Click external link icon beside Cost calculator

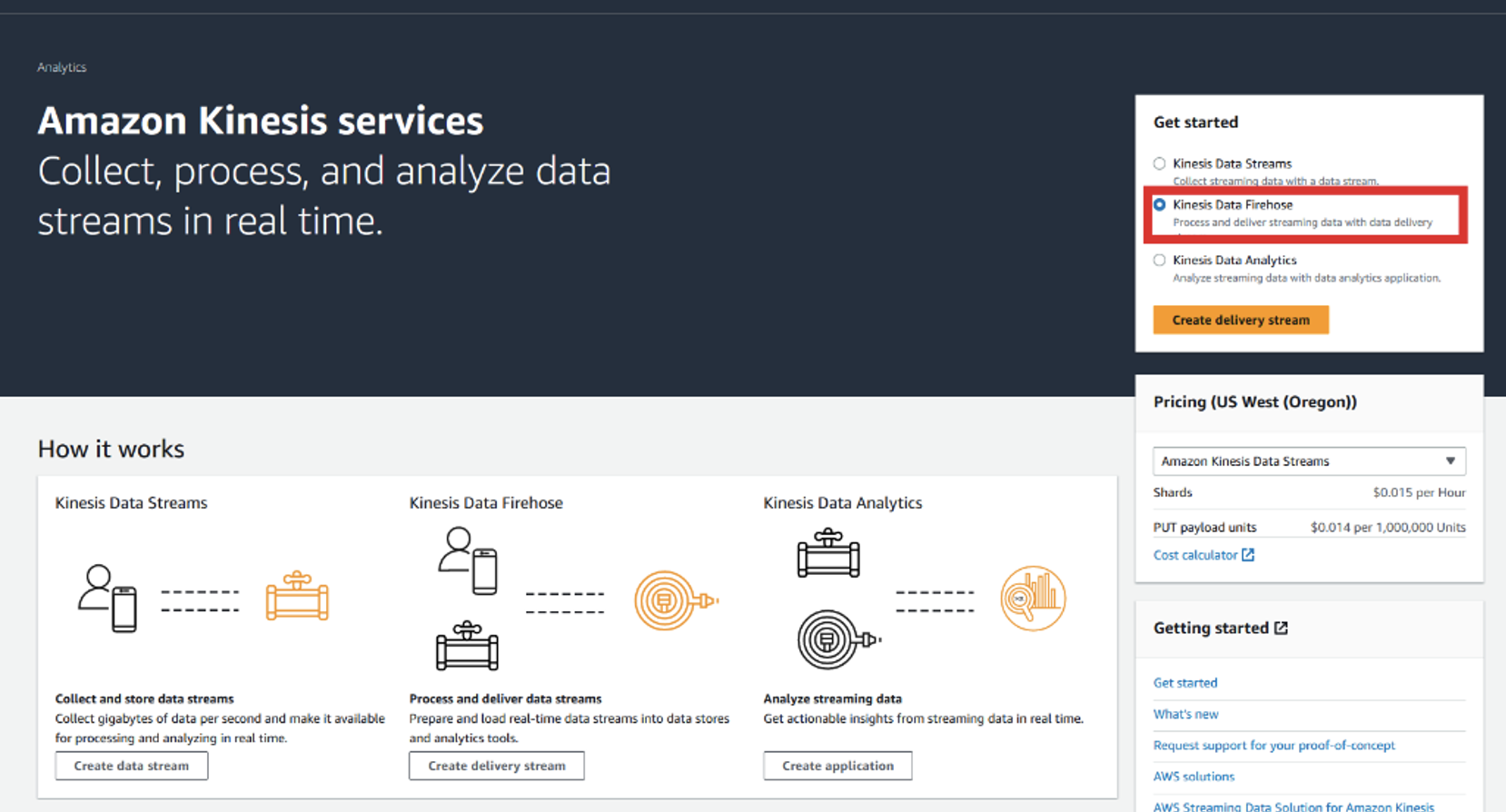1248,555
